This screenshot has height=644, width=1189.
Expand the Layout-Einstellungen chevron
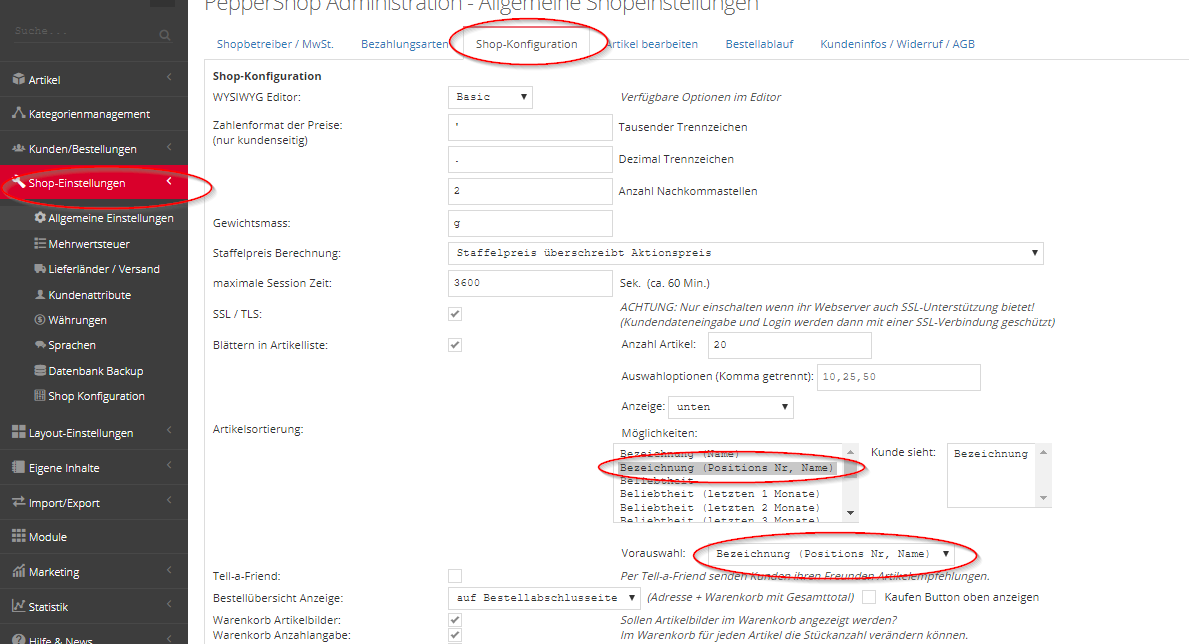(169, 430)
